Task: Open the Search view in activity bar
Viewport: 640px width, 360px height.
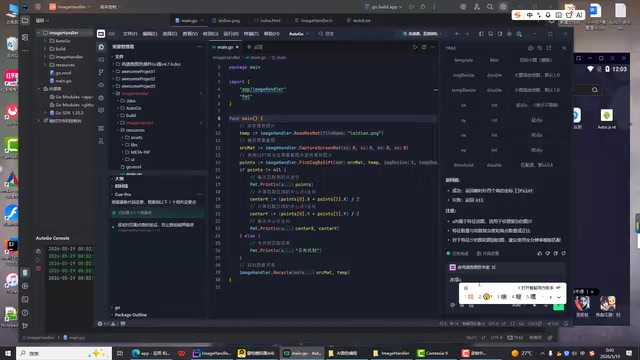Action: 101,60
